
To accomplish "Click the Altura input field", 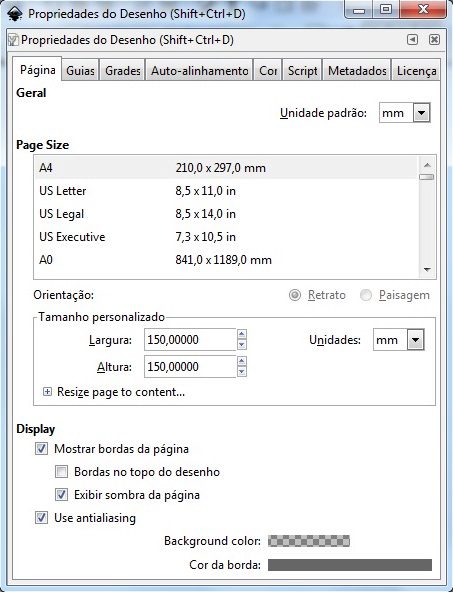I will point(190,366).
